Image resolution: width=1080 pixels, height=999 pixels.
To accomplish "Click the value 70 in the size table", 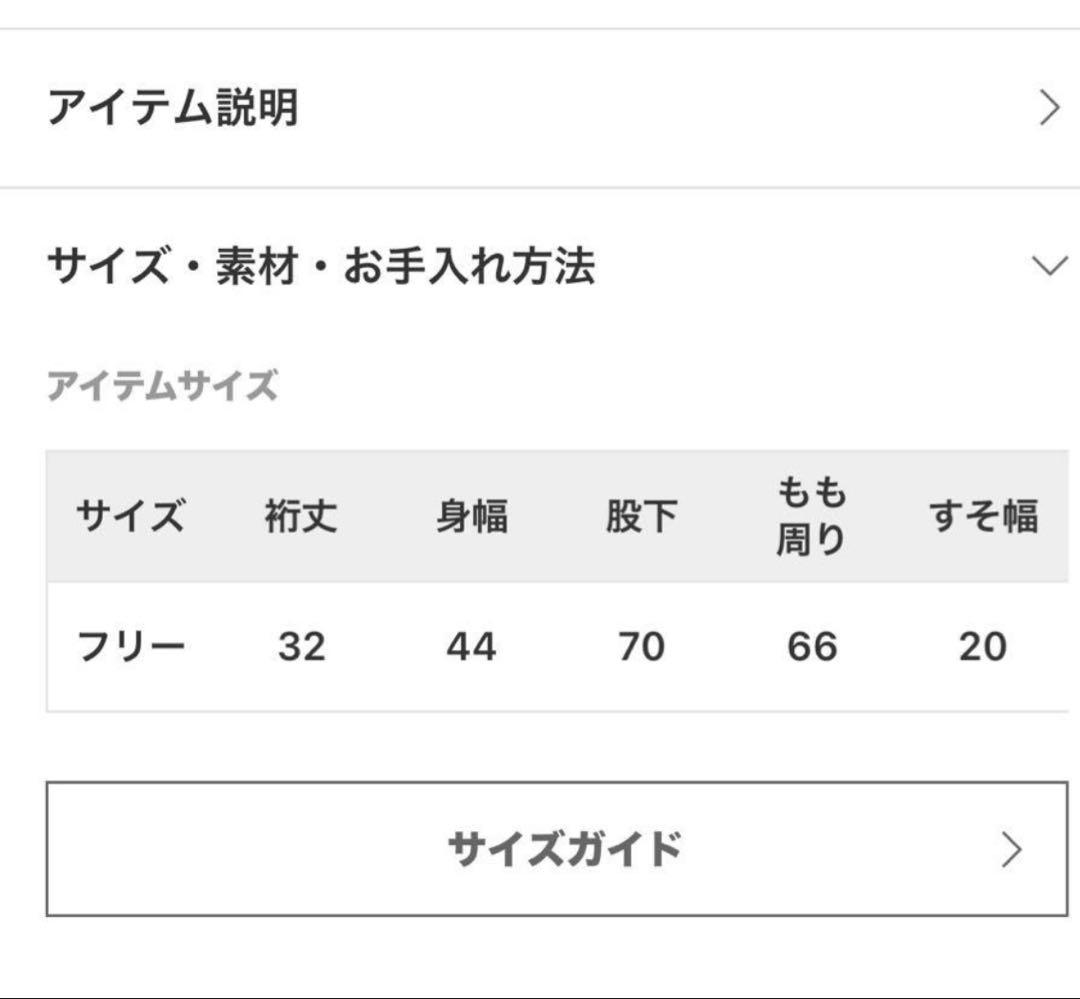I will [x=640, y=647].
